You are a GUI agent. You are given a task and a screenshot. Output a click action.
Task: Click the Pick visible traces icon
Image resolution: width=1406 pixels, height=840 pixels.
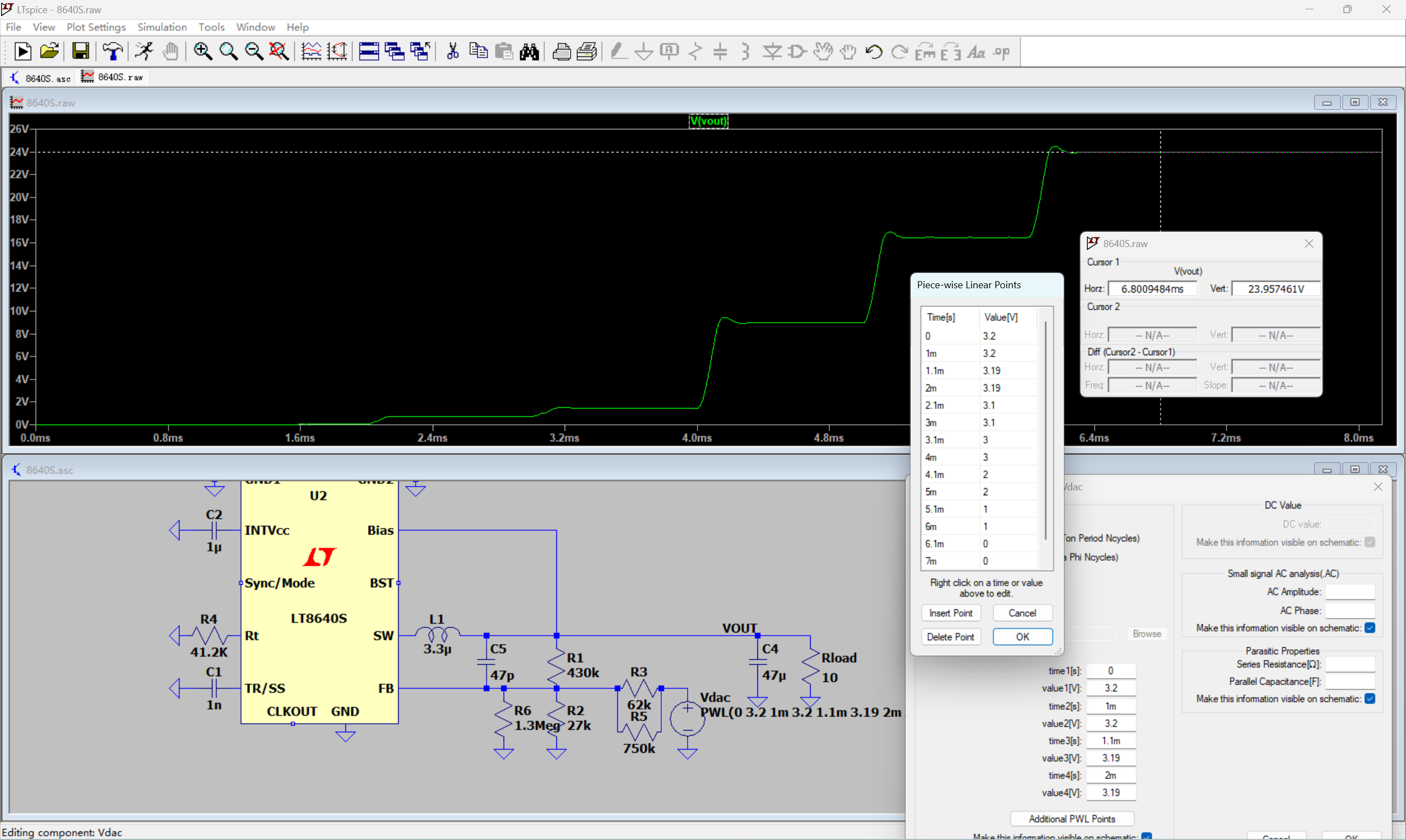click(311, 52)
